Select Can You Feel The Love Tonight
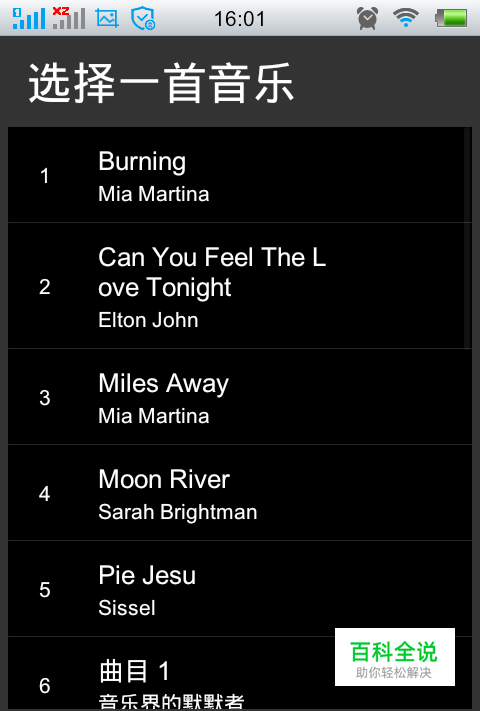 click(240, 286)
